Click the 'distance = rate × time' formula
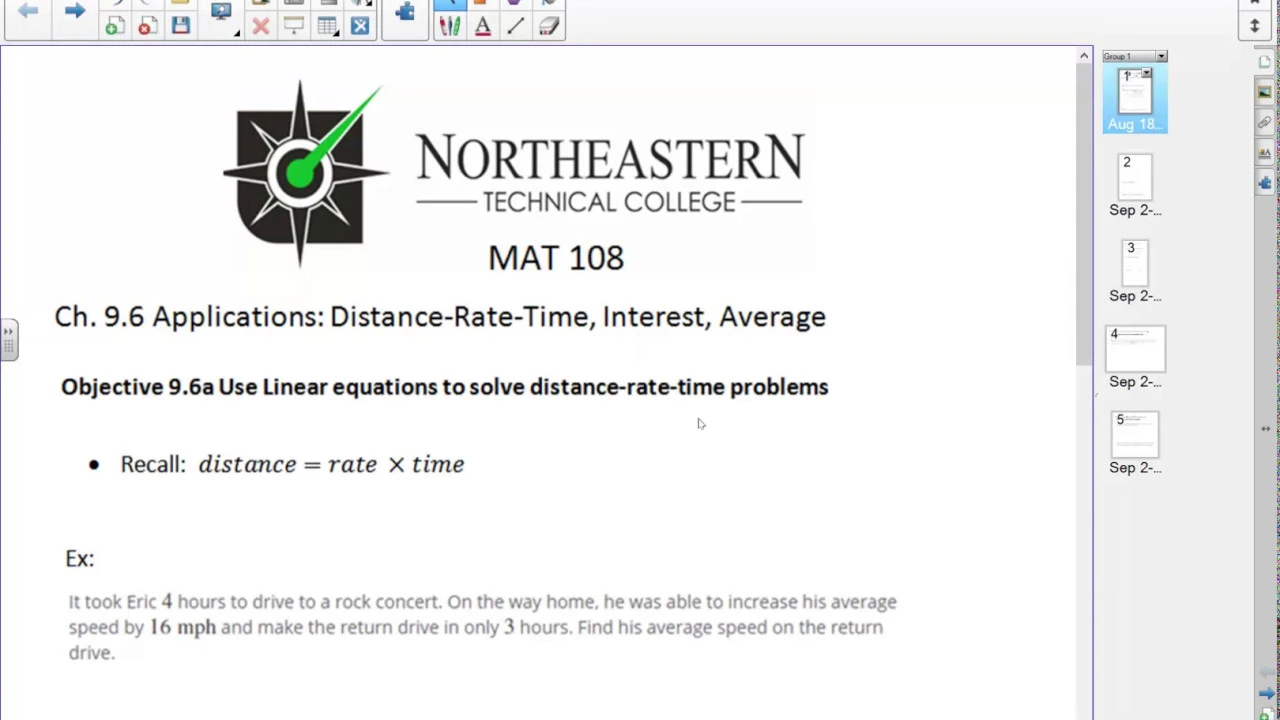Screen dimensions: 1280x720 tap(331, 464)
